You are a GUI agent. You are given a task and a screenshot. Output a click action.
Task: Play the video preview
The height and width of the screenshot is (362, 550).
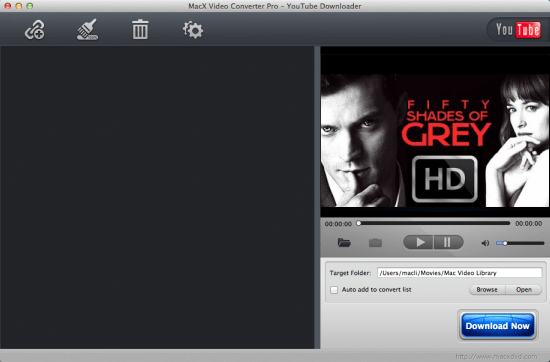coord(418,242)
